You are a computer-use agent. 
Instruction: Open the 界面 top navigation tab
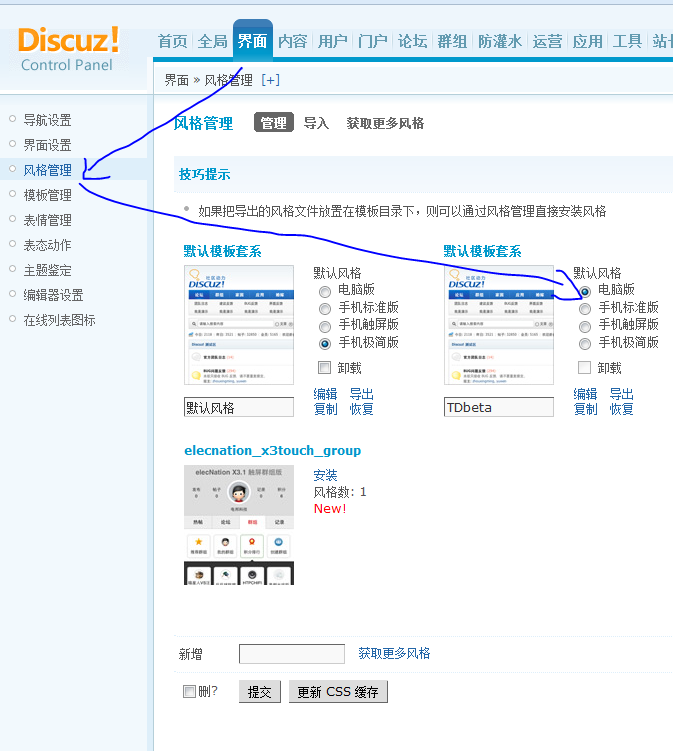[252, 41]
